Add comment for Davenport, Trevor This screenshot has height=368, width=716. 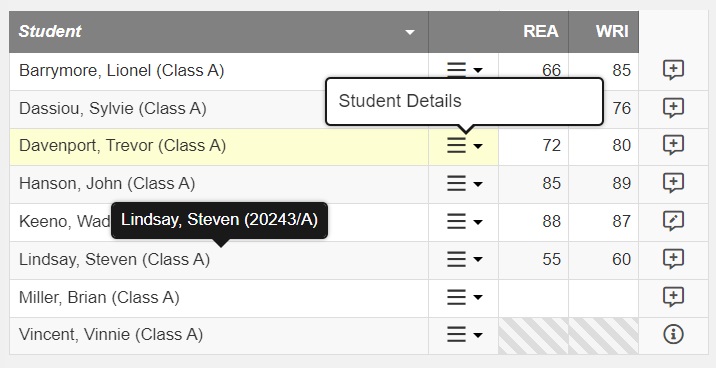pos(673,146)
